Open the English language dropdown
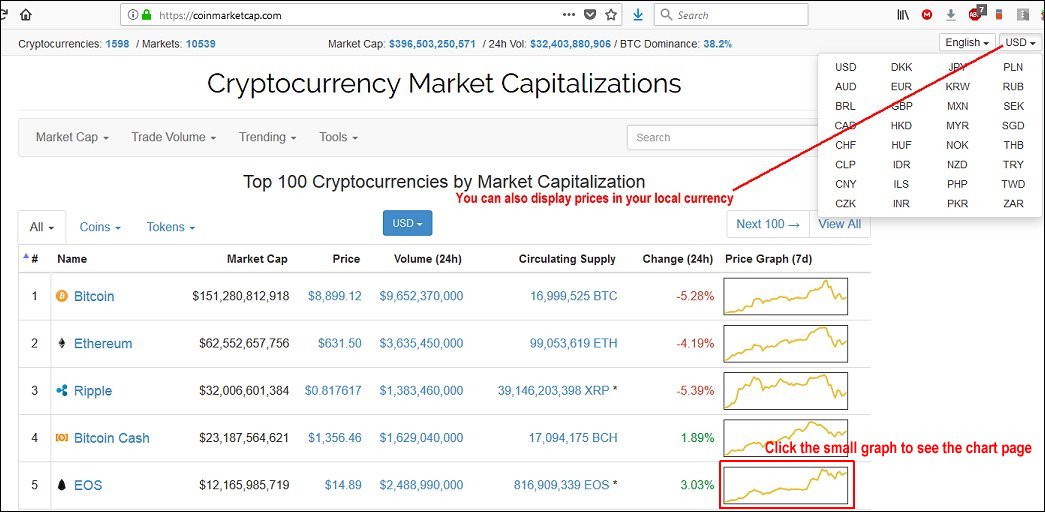The height and width of the screenshot is (512, 1045). coord(967,43)
